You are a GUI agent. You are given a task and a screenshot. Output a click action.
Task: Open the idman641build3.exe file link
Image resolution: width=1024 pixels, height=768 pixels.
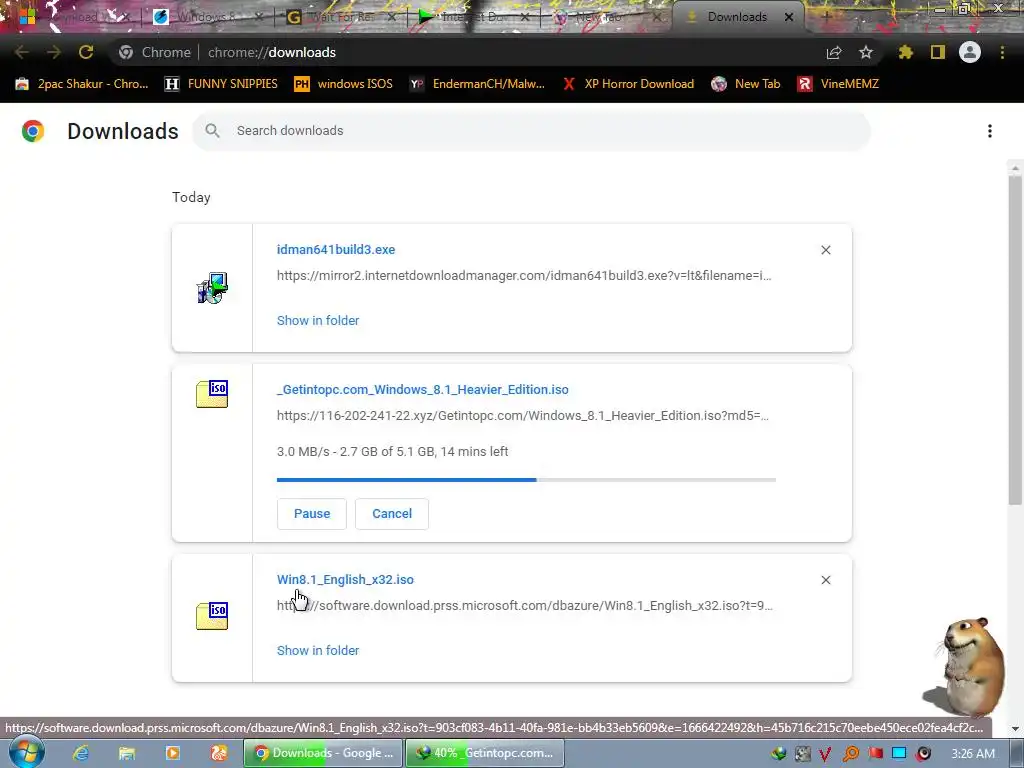tap(336, 249)
